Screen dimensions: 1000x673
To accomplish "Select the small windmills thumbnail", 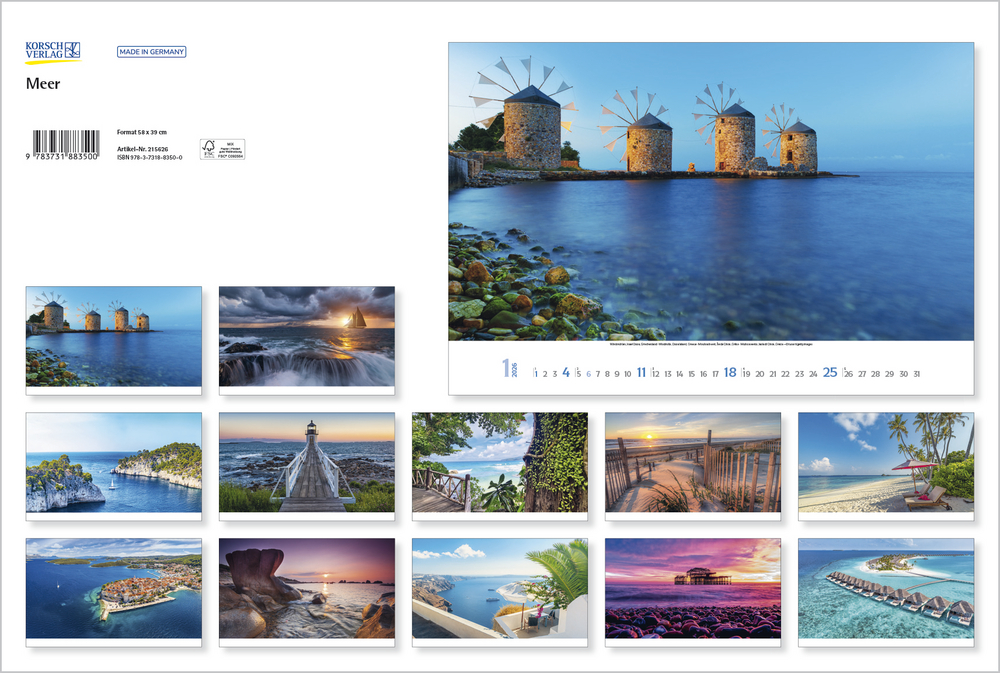I will pos(113,336).
